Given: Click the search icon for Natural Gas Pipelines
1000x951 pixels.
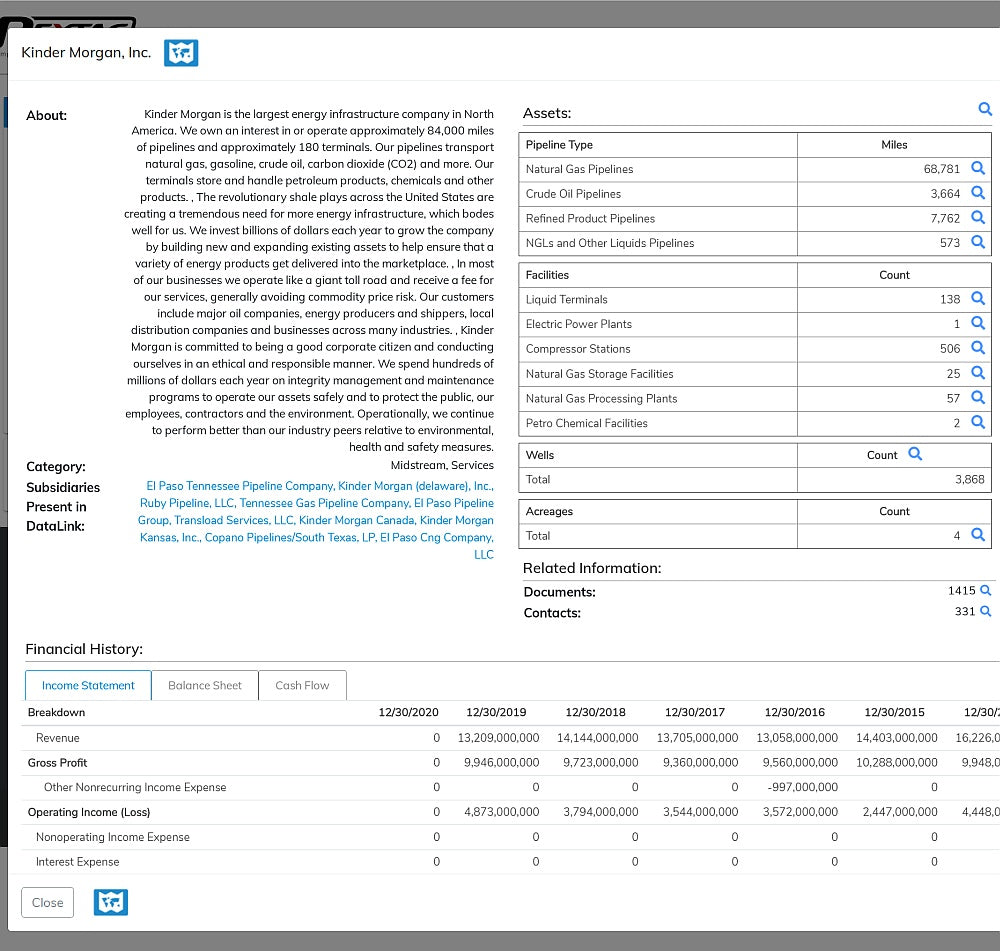Looking at the screenshot, I should [x=978, y=169].
